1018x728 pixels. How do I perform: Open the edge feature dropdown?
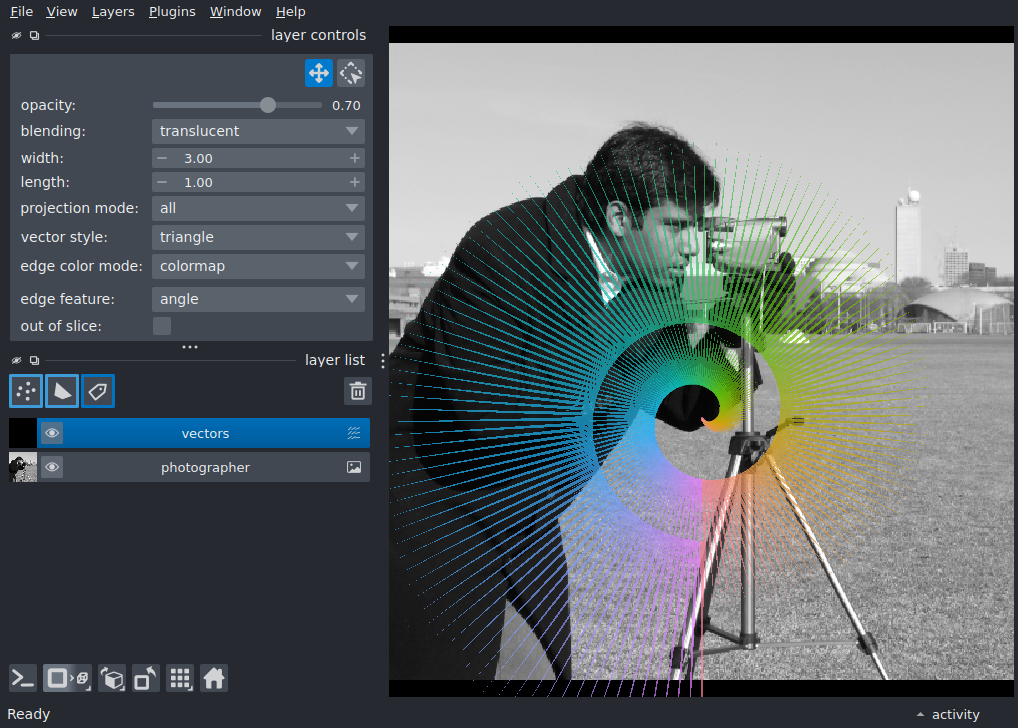[258, 299]
